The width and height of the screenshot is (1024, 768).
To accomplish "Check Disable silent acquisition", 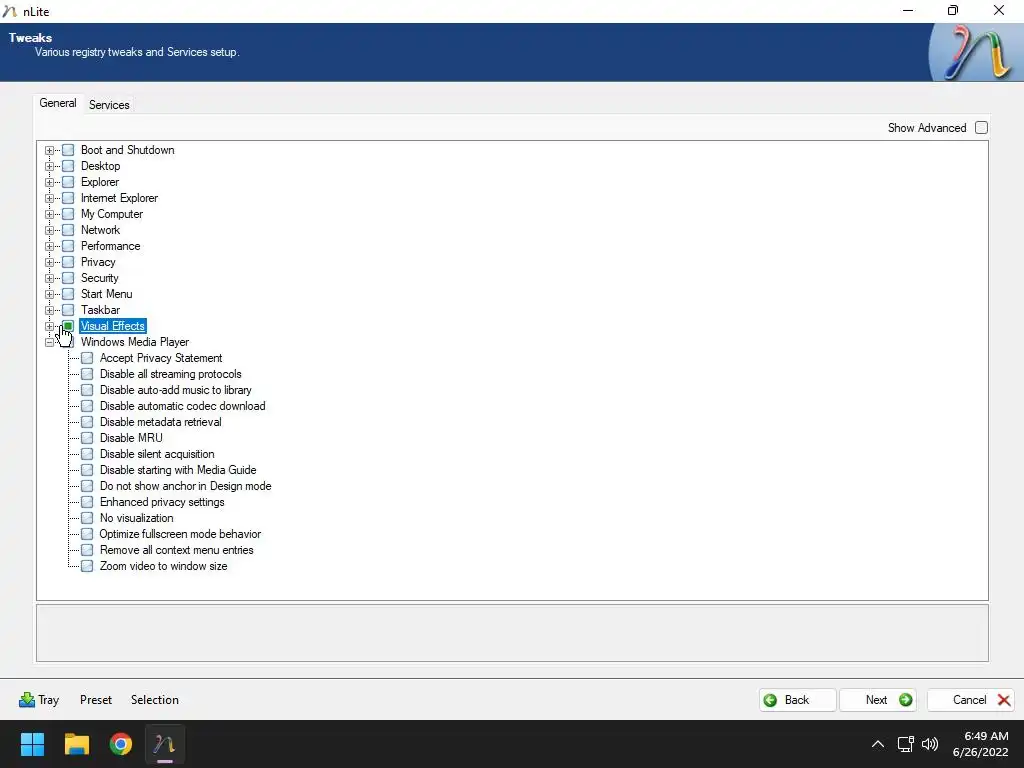I will 87,454.
